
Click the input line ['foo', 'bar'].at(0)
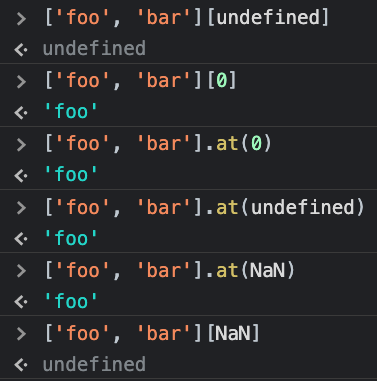pos(158,144)
